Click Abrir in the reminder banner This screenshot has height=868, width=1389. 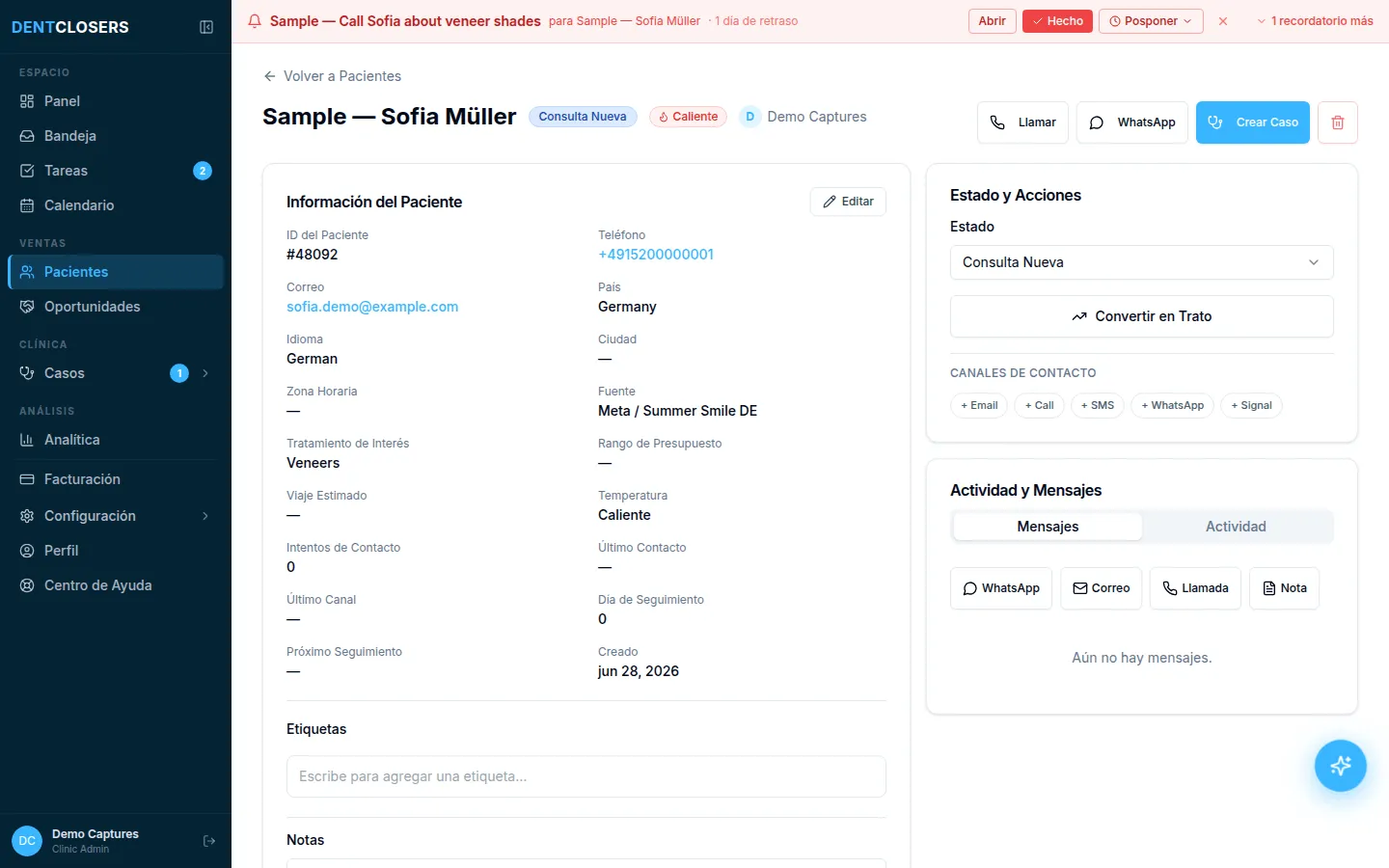click(x=992, y=21)
